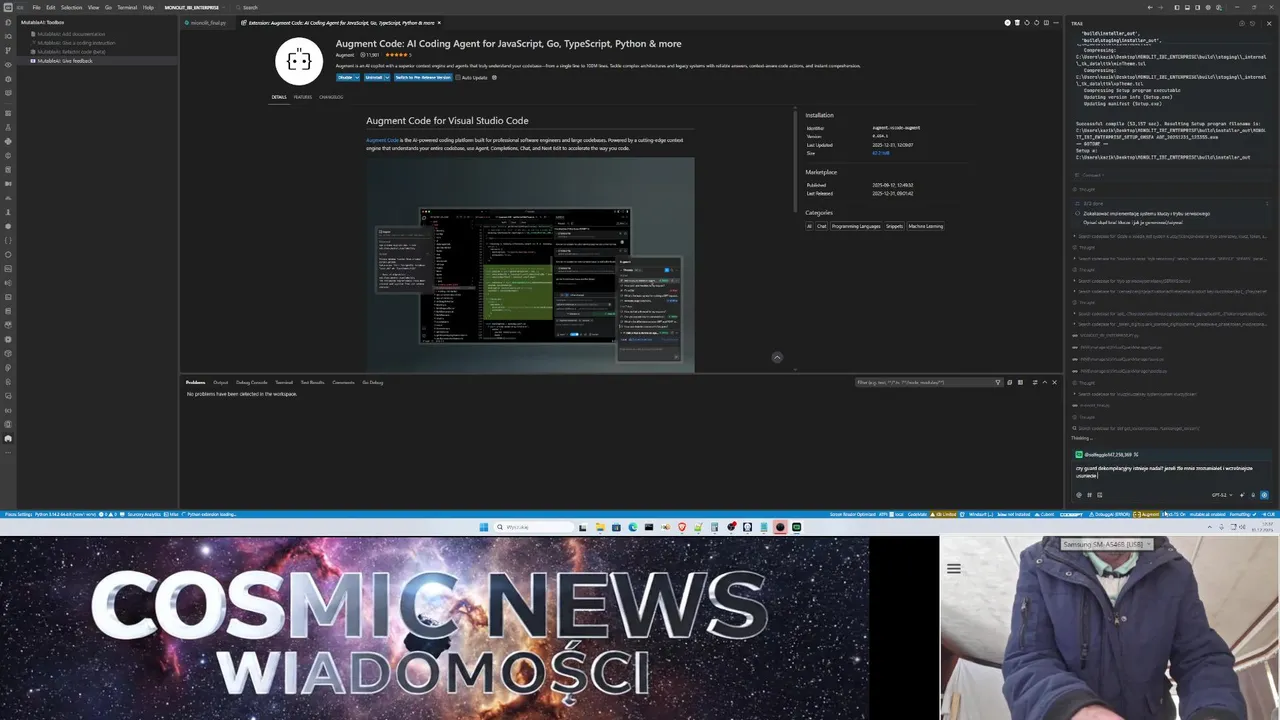Select the FEATURES tab of the extension
Screen dimensions: 1280x720
302,97
